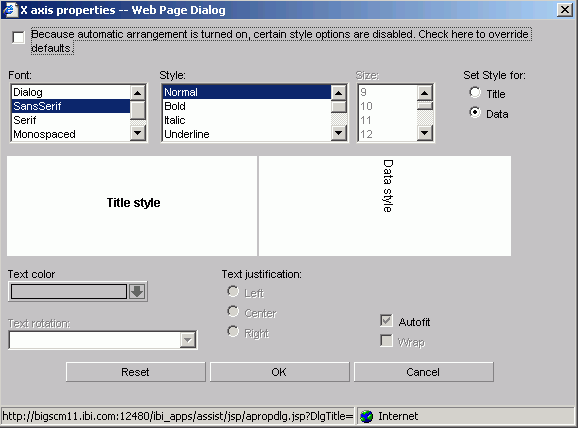This screenshot has height=428, width=578.
Task: Choose Center text justification
Action: click(x=233, y=312)
